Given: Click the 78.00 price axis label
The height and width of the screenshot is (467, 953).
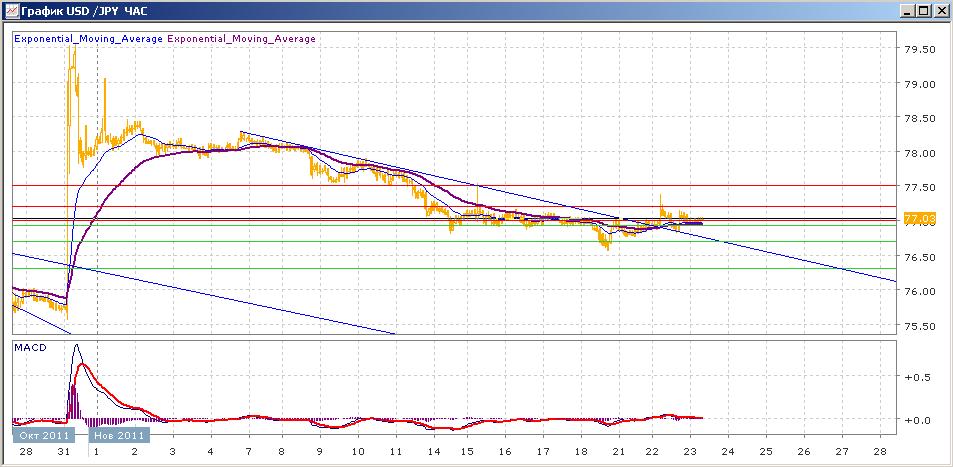Looking at the screenshot, I should (920, 154).
